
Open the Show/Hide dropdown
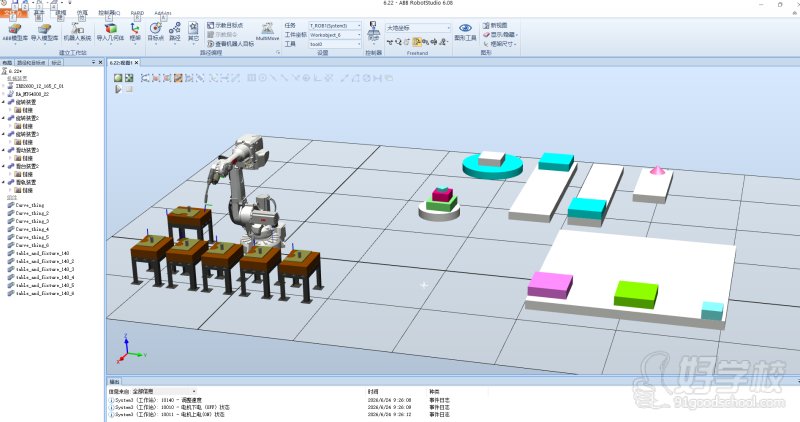click(x=500, y=35)
